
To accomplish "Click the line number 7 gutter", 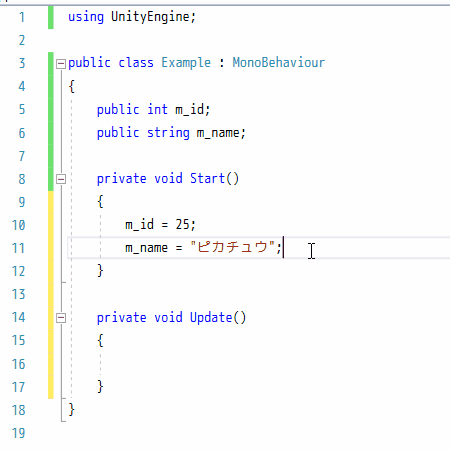I will coord(22,156).
